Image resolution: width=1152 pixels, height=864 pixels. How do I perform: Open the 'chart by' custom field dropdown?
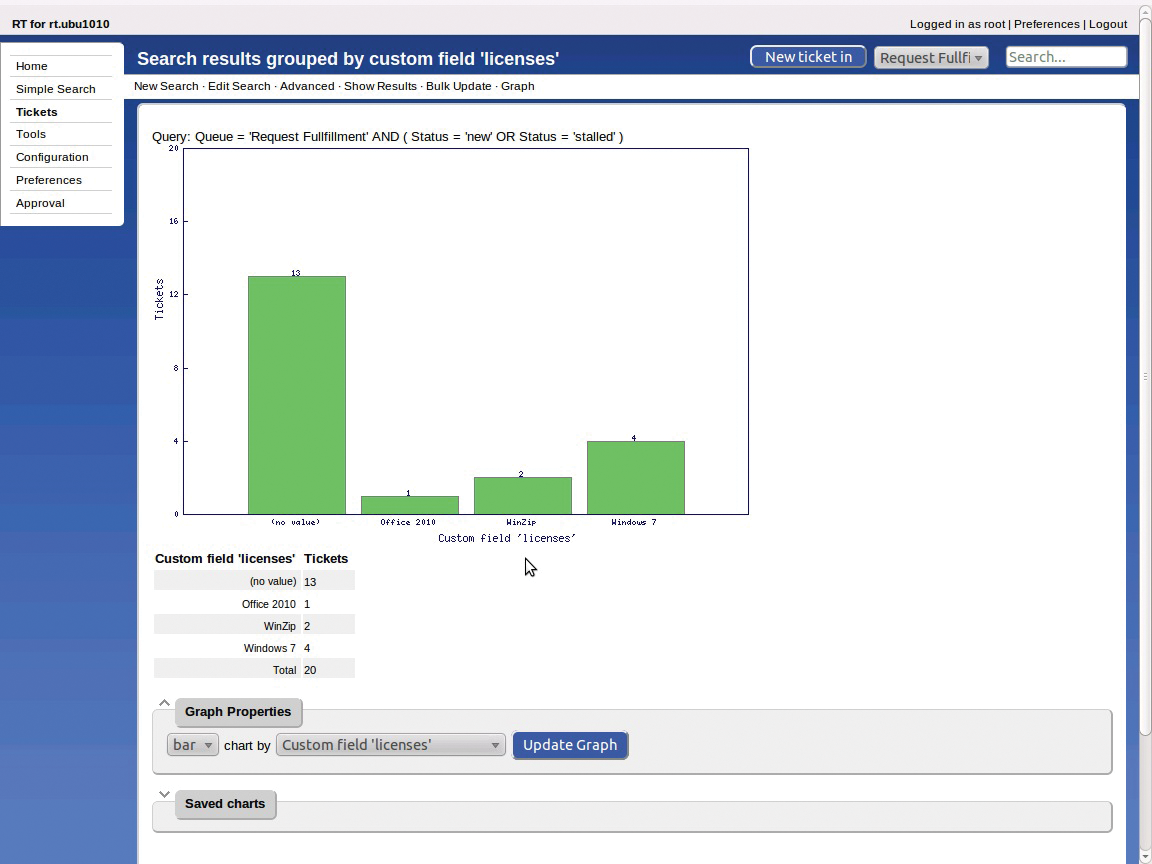click(x=390, y=745)
